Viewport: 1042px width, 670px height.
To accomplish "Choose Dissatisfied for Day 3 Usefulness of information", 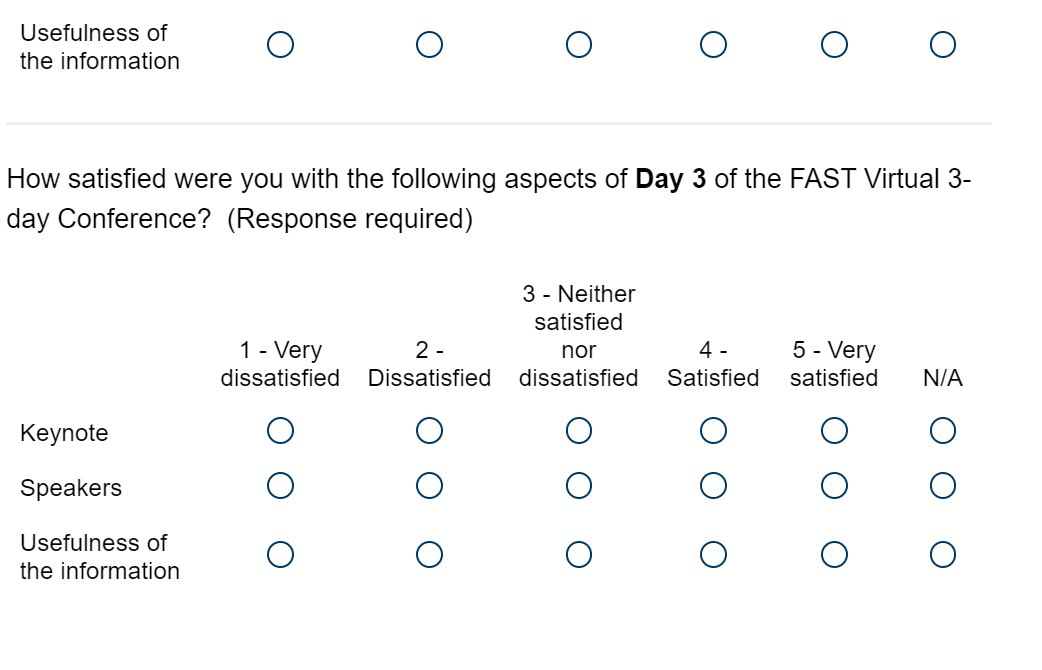I will pos(429,554).
